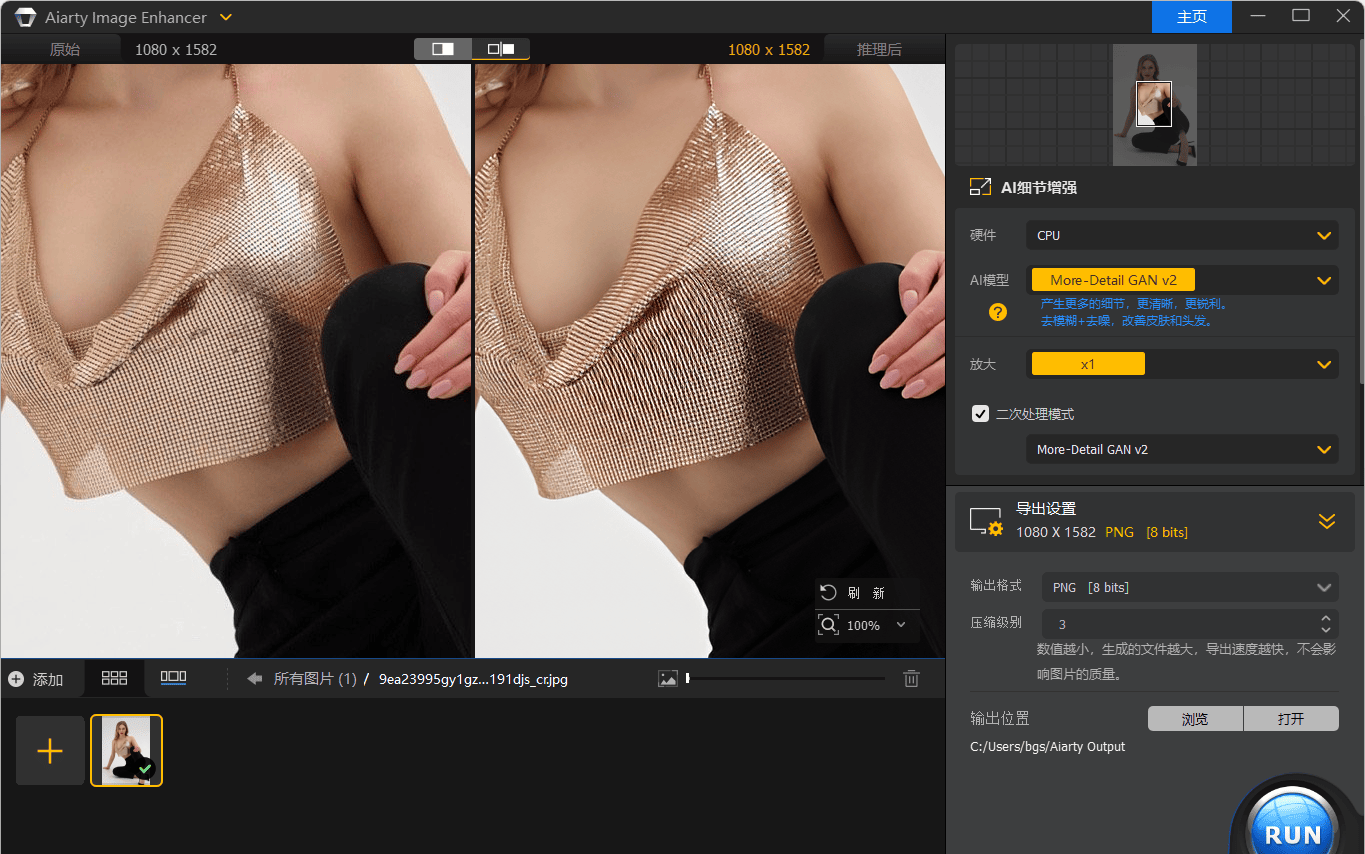Switch to filmstrip view icon

point(174,678)
